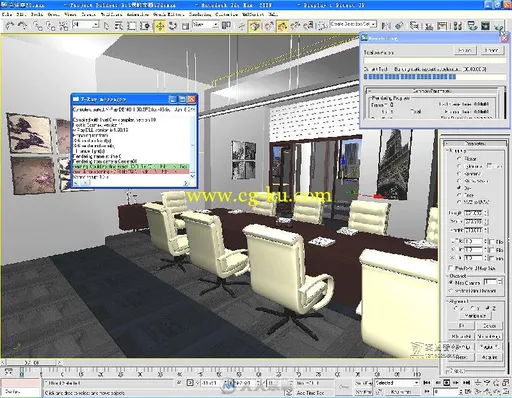Click the Rectangular Selection Region icon

(132, 26)
